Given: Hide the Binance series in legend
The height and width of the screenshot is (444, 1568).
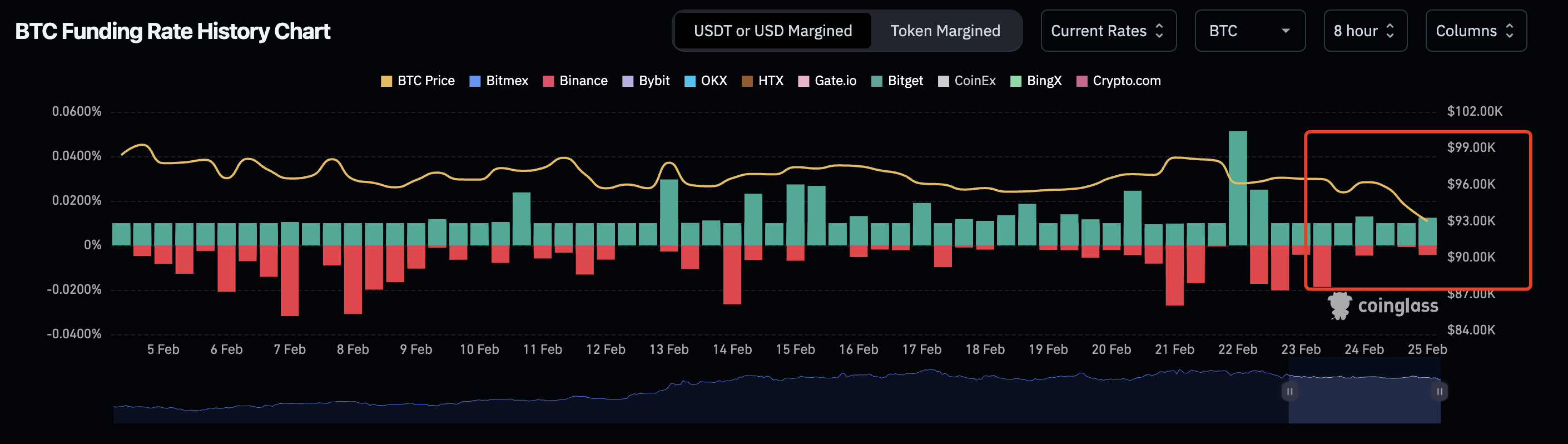Looking at the screenshot, I should (574, 81).
